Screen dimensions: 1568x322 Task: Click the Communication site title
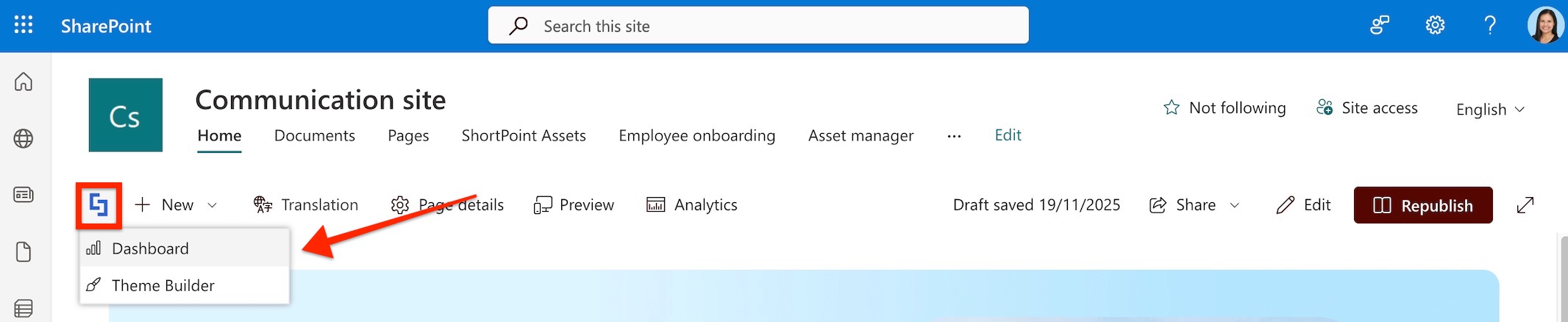321,100
